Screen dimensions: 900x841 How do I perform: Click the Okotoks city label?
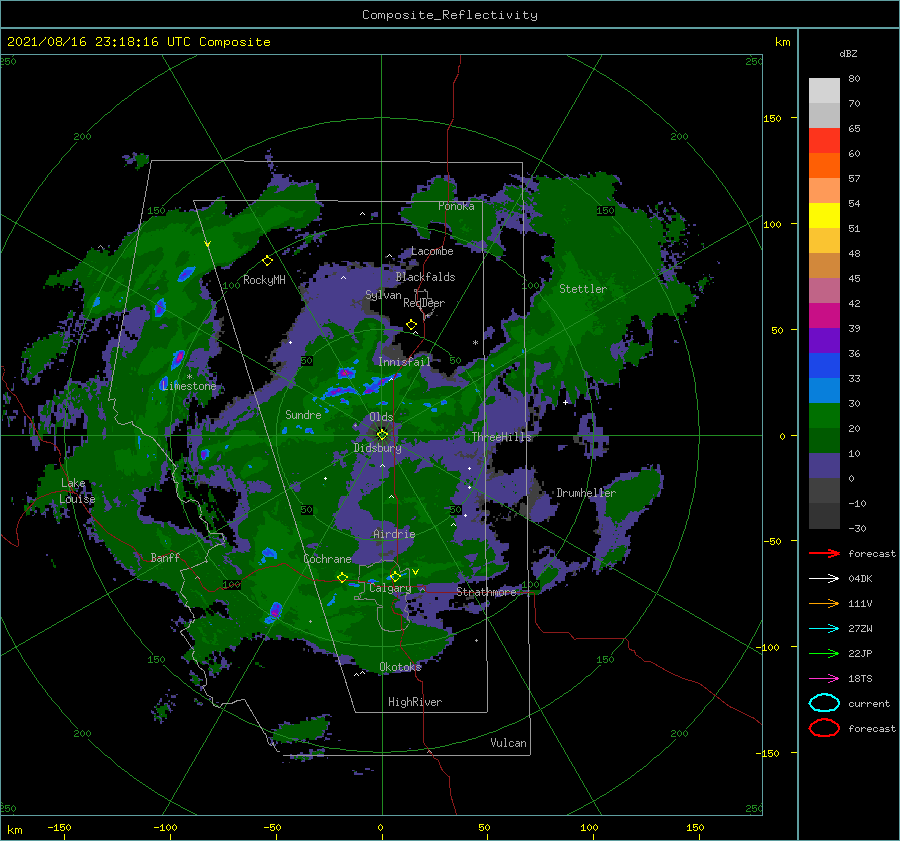pyautogui.click(x=400, y=667)
